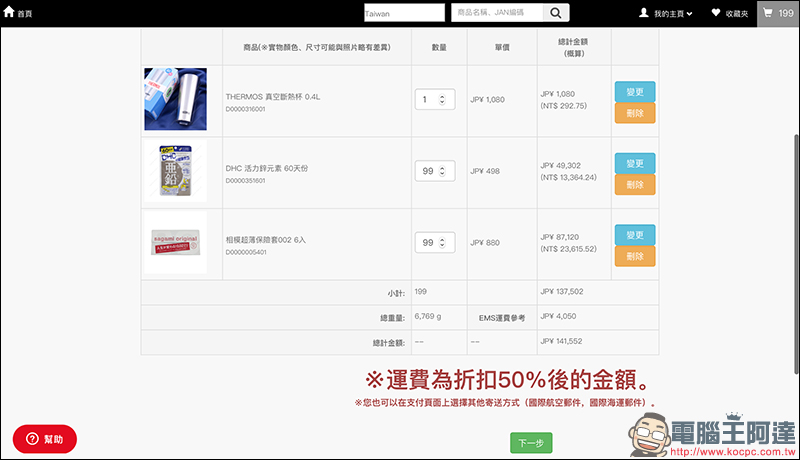The height and width of the screenshot is (460, 800).
Task: Select amount NT$ 13,364.24
Action: 568,177
